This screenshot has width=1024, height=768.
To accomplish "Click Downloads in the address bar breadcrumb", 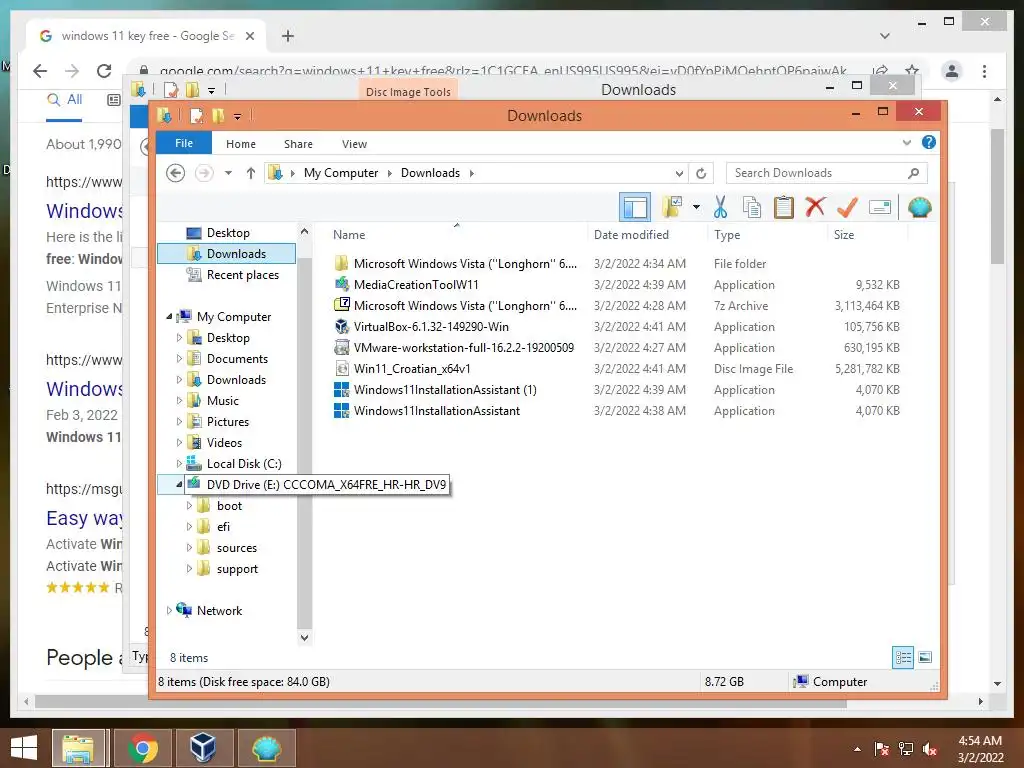I will click(430, 173).
